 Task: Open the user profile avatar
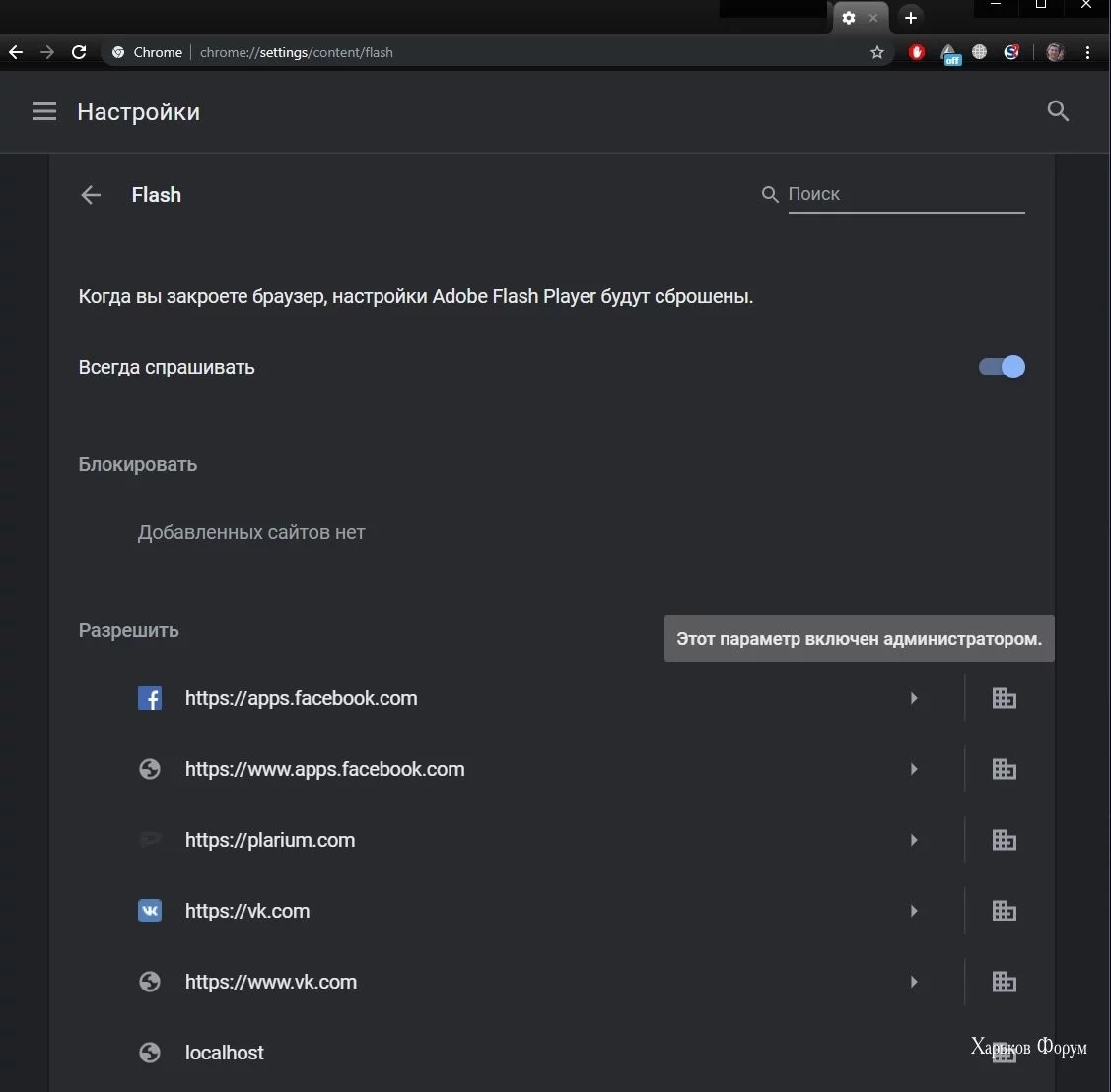(x=1055, y=52)
